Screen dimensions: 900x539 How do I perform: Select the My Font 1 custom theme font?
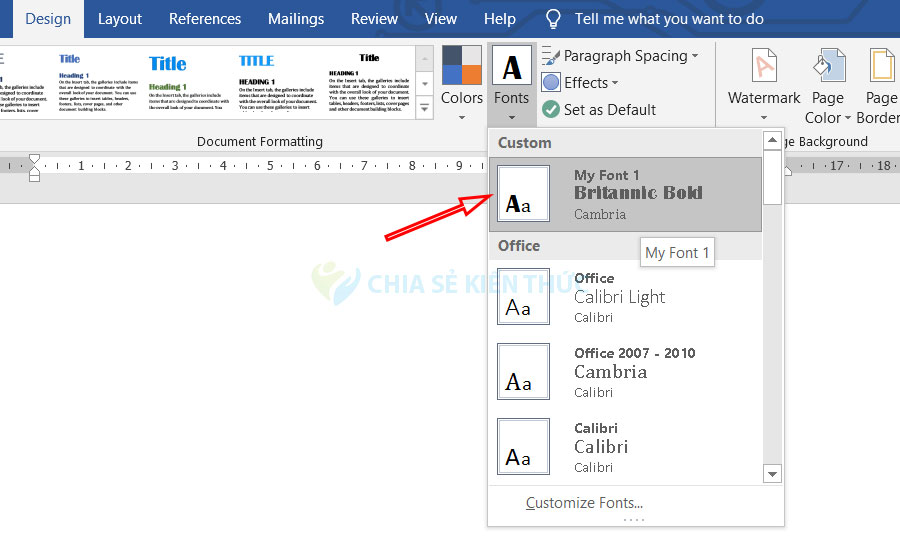coord(625,194)
